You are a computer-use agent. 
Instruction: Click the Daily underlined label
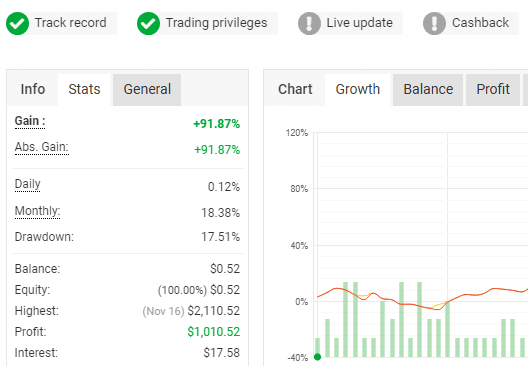pyautogui.click(x=28, y=185)
